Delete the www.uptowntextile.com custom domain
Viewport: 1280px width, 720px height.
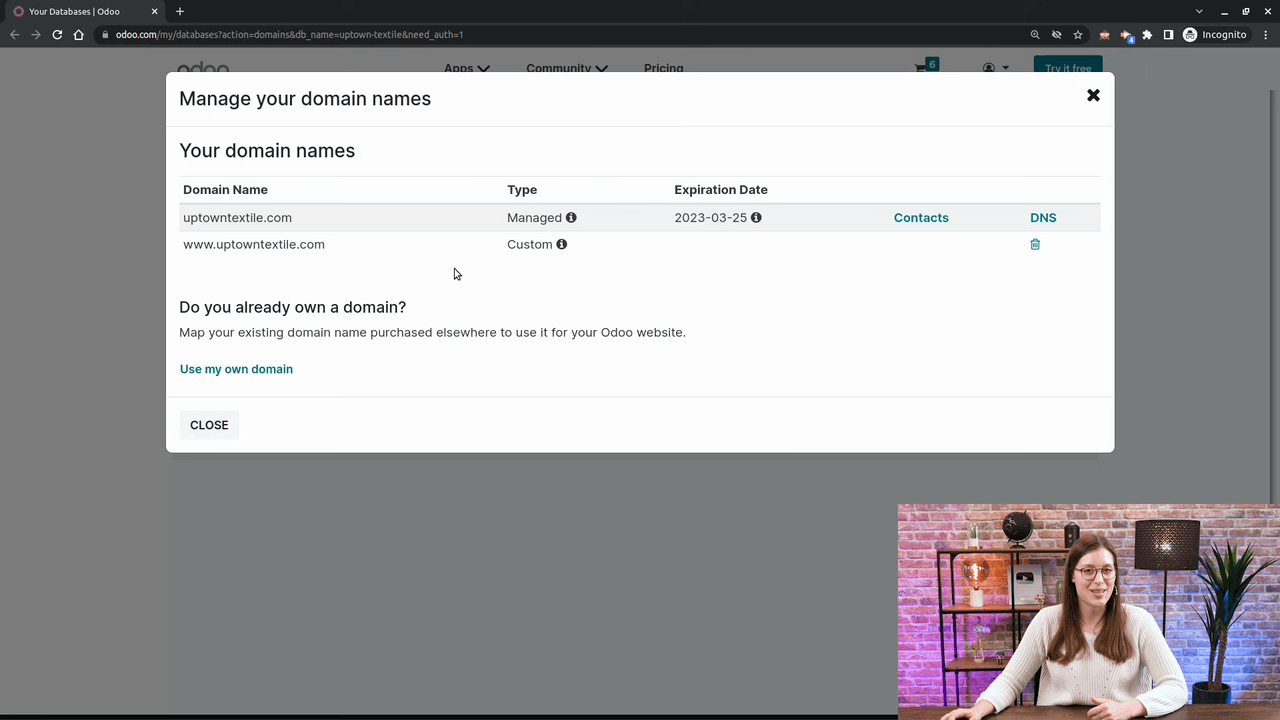(1035, 244)
